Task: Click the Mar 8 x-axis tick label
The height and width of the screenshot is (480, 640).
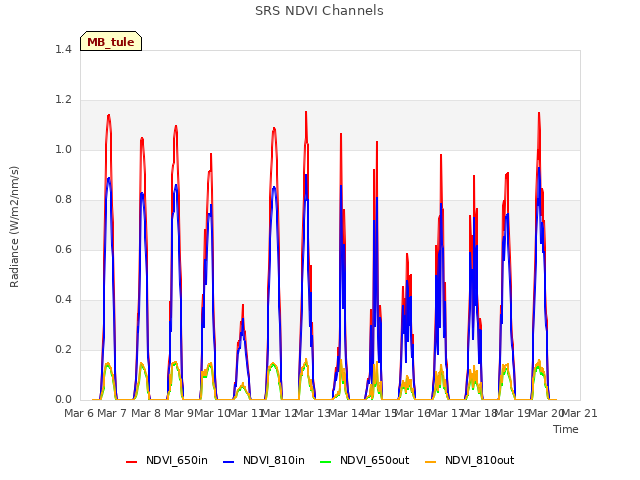Action: point(146,413)
